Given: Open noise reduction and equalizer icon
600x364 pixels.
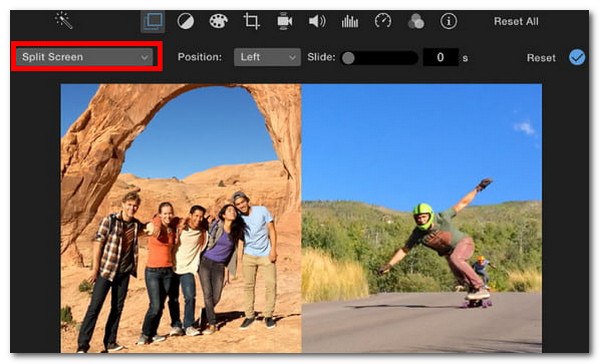Looking at the screenshot, I should [350, 21].
